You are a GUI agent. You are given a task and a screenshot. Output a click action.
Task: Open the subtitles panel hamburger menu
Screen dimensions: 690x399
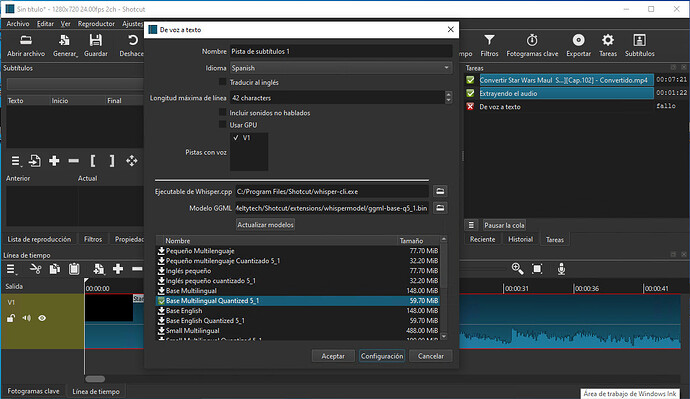coord(16,161)
